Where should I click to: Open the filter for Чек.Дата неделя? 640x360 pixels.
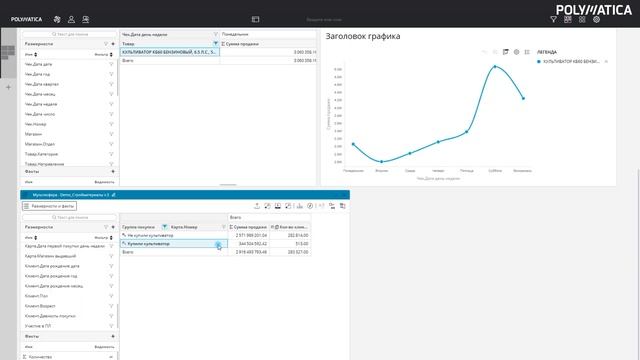[111, 104]
